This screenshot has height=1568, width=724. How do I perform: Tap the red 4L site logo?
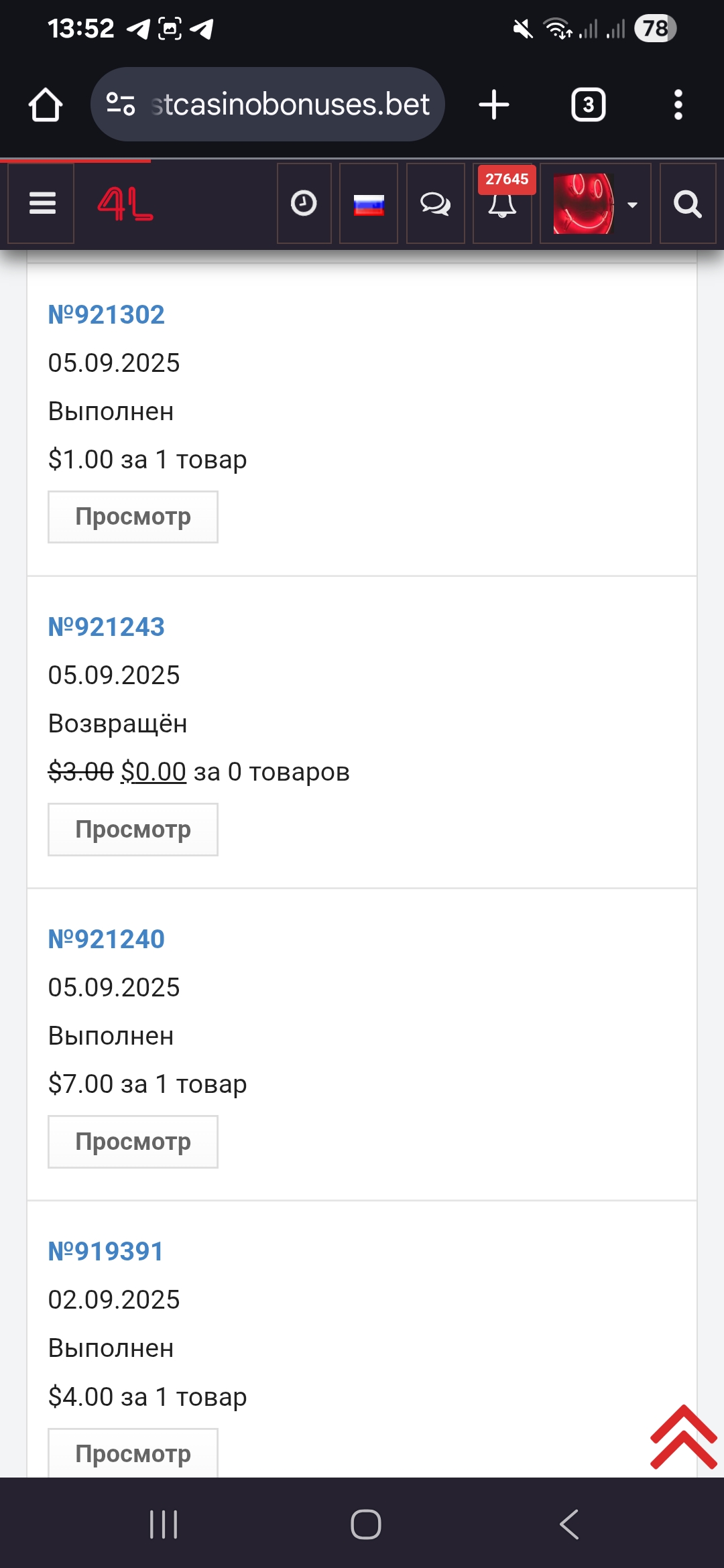[125, 204]
